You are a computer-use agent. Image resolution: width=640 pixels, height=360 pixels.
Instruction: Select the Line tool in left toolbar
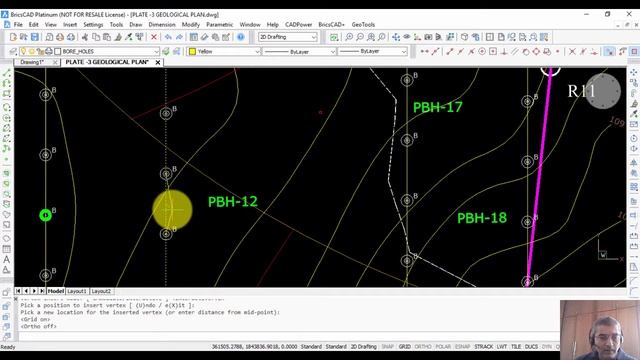tap(7, 73)
